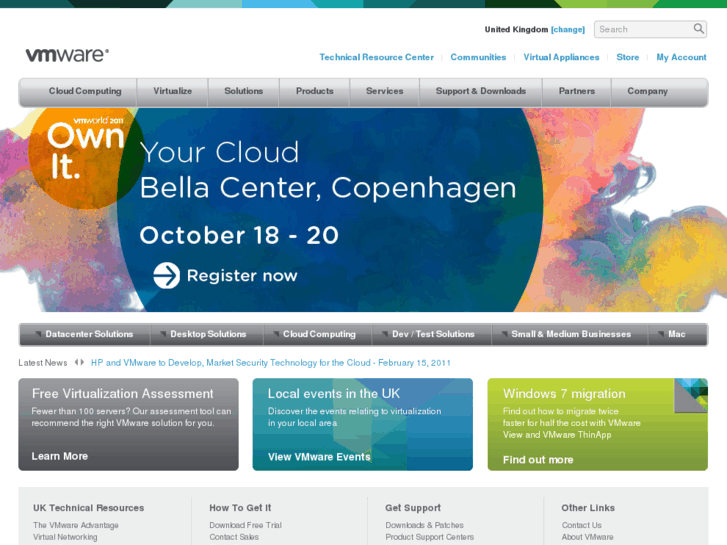This screenshot has width=727, height=545.
Task: Open My Account link
Action: point(681,57)
